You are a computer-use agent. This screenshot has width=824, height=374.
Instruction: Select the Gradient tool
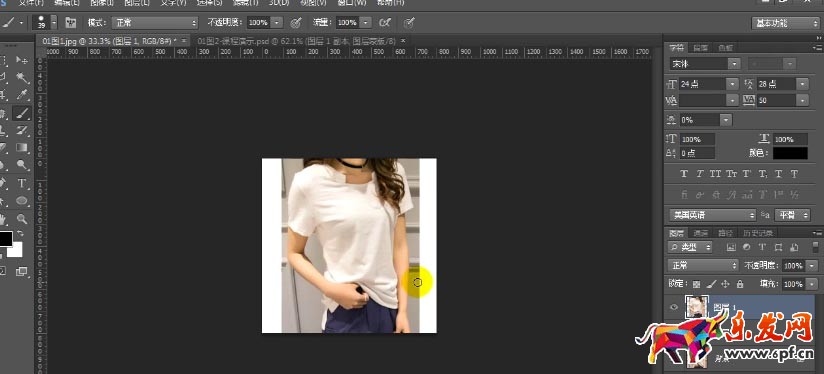point(22,148)
